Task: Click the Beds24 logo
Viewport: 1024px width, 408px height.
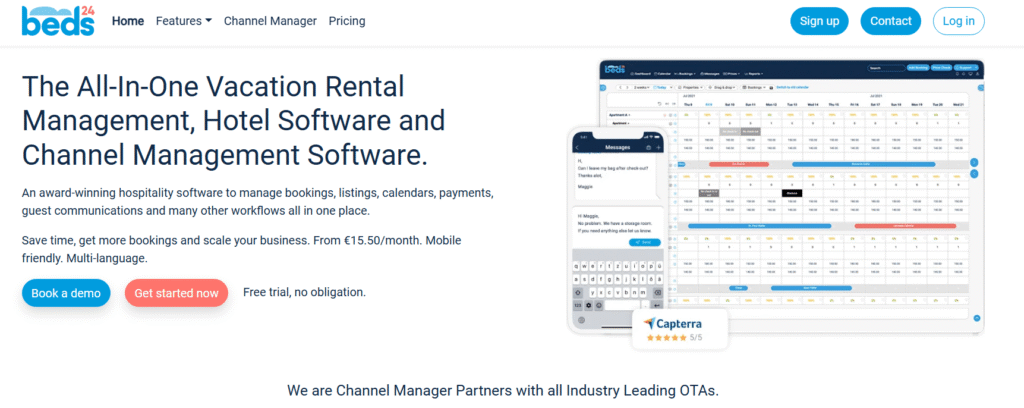Action: [58, 20]
